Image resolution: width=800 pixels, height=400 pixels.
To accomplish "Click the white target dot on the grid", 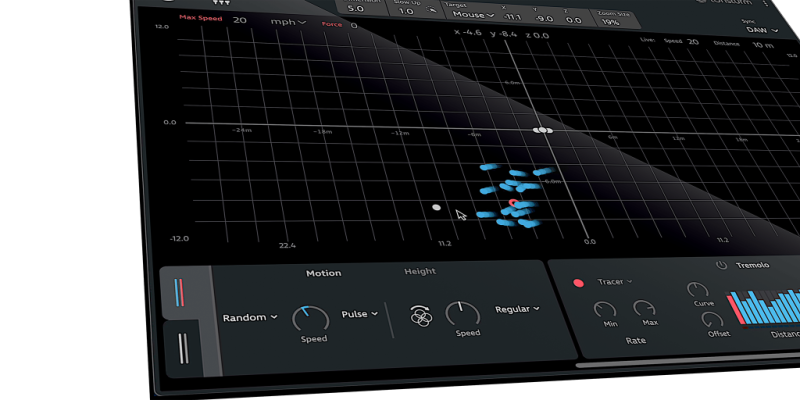I will tap(436, 207).
